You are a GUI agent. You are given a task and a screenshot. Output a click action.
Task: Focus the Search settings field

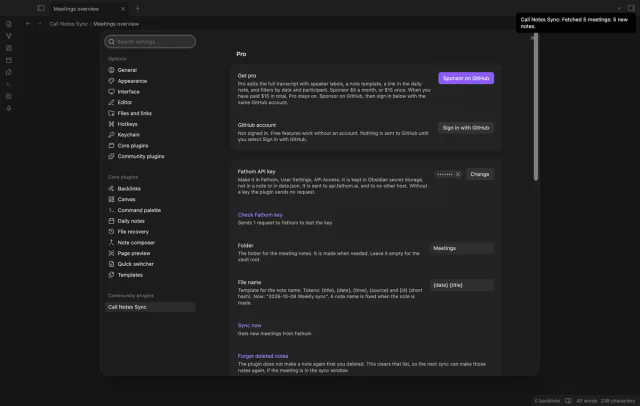point(150,42)
